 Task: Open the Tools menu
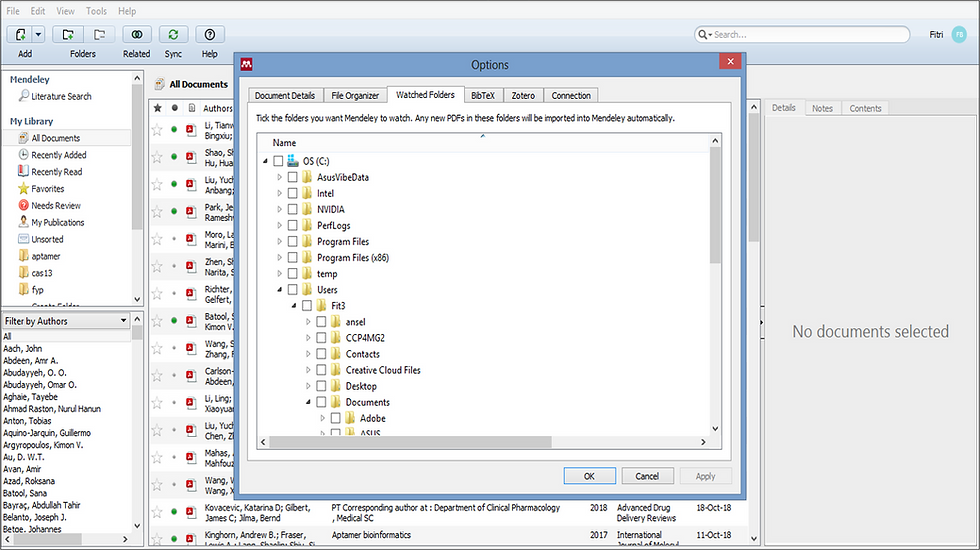(96, 11)
